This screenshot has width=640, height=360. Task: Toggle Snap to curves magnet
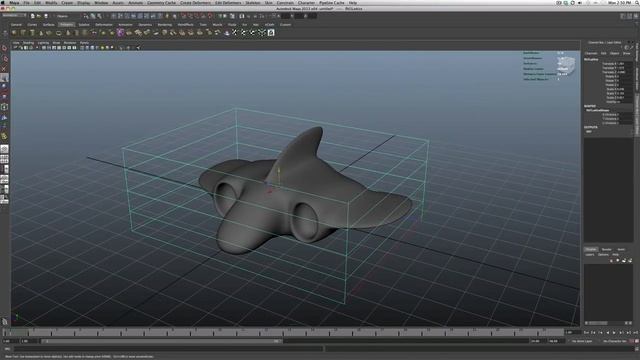[x=190, y=16]
